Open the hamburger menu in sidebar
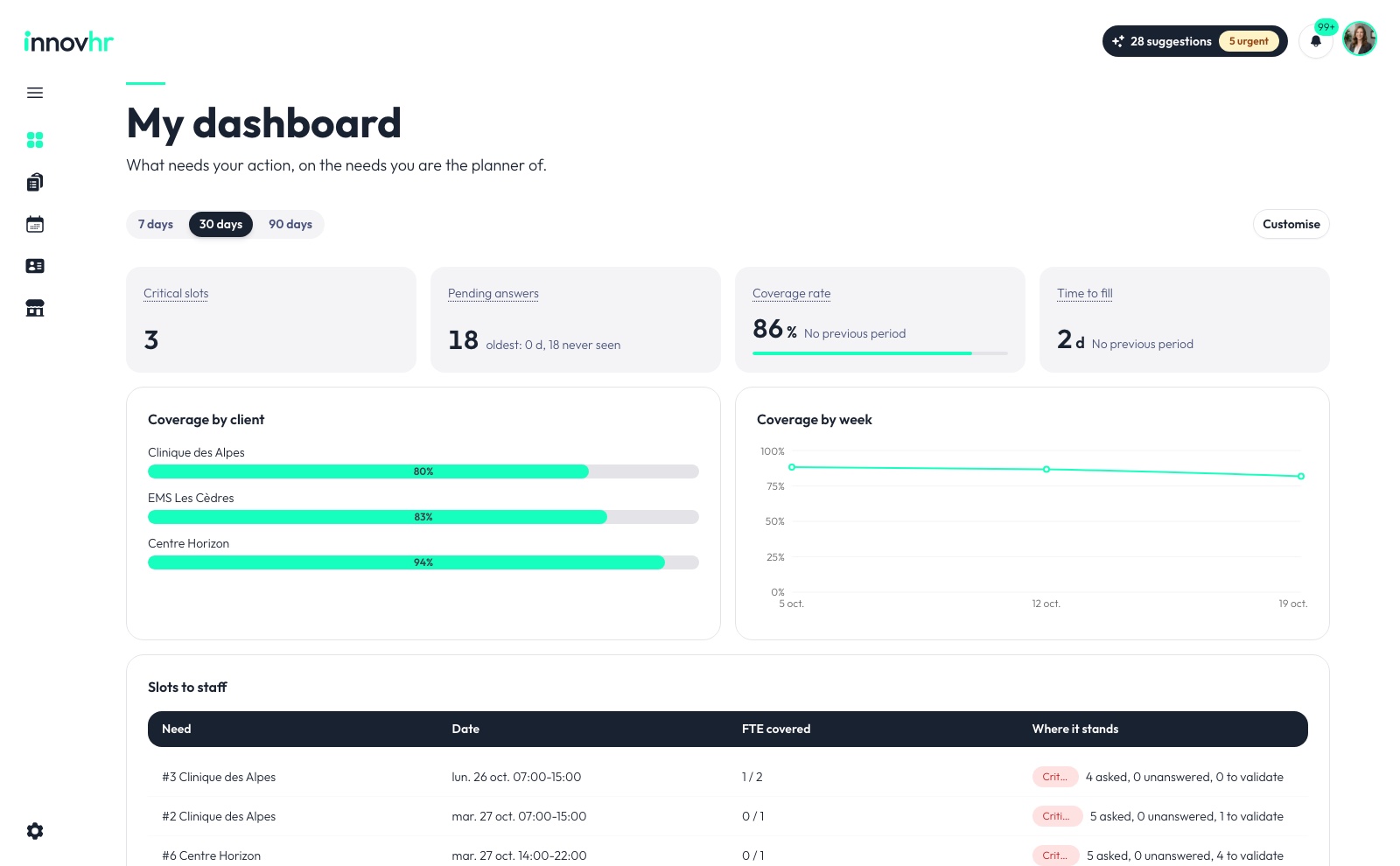 35,93
